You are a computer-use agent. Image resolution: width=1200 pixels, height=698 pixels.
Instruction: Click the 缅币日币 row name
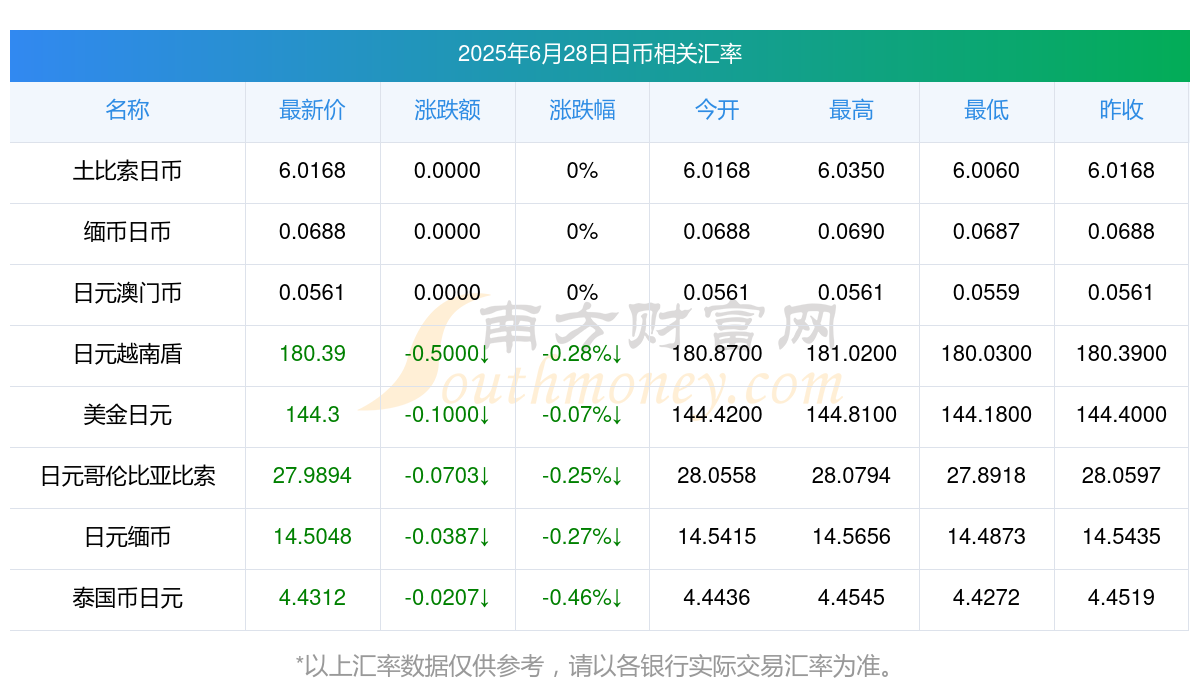pos(127,232)
